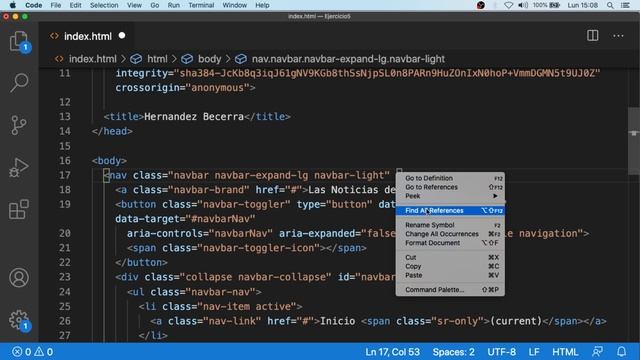The image size is (640, 360).
Task: Click nav.navbar breadcrumb segment
Action: tap(348, 59)
